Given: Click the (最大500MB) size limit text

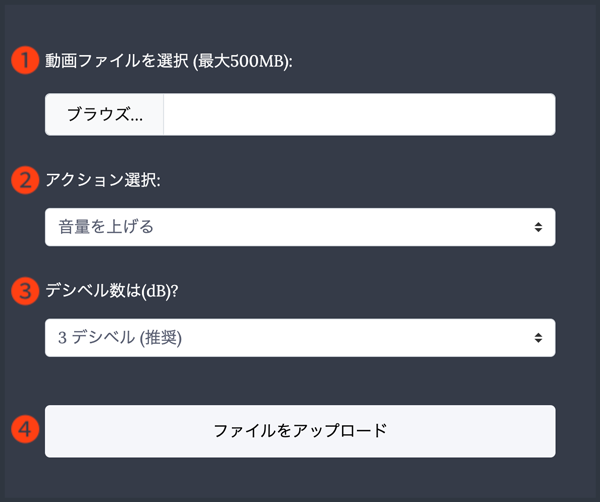Looking at the screenshot, I should (241, 60).
